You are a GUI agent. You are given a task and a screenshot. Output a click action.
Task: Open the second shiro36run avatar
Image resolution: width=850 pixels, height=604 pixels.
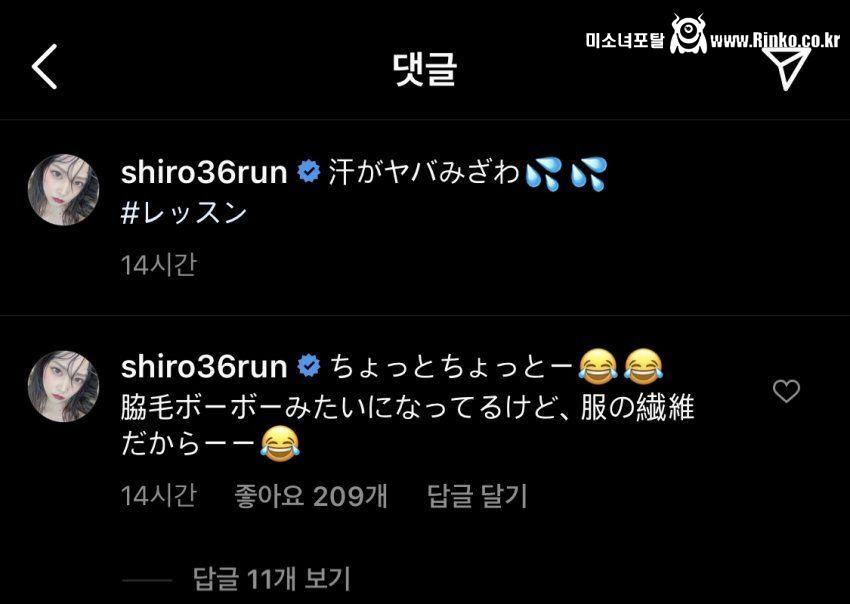pos(63,386)
